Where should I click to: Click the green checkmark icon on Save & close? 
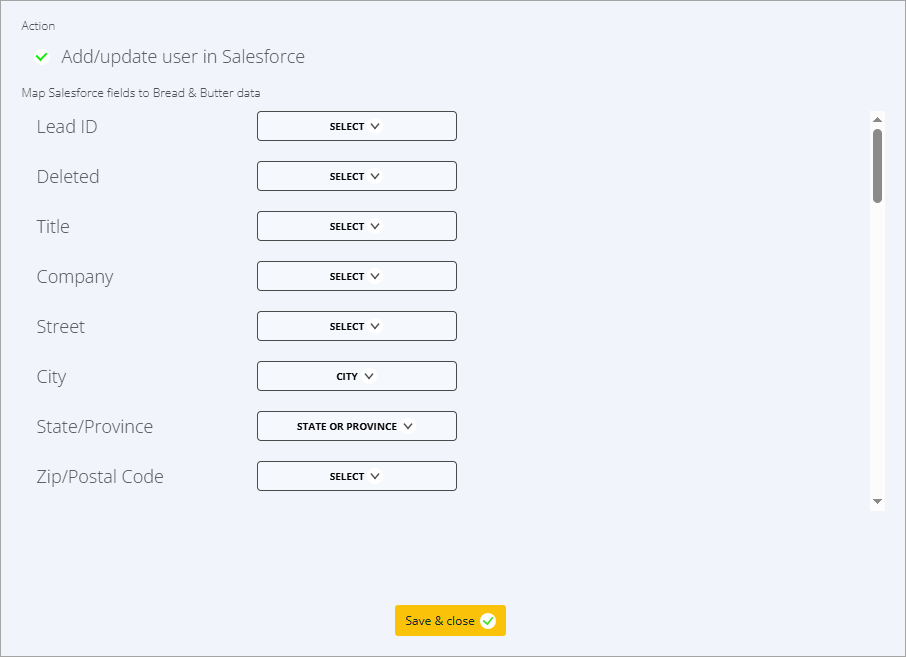click(488, 621)
